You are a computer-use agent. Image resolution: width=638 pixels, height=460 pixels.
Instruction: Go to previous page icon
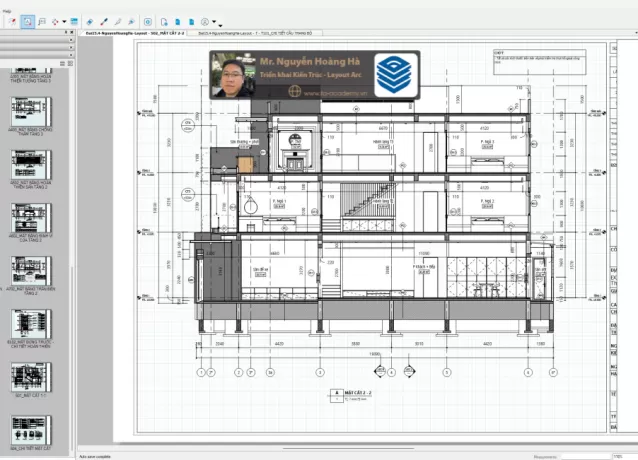click(x=178, y=22)
